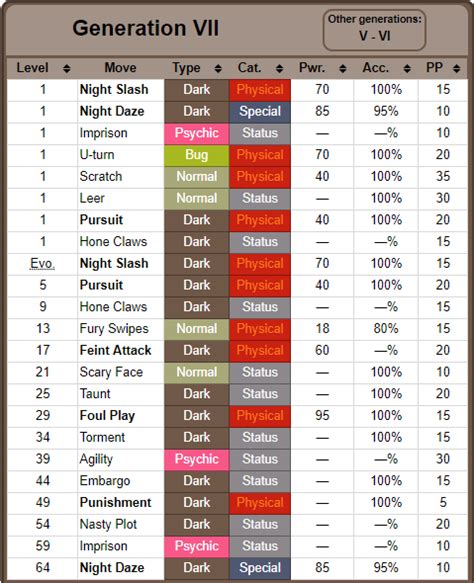Select the Bug type cell for U-turn
The height and width of the screenshot is (583, 474).
tap(196, 155)
